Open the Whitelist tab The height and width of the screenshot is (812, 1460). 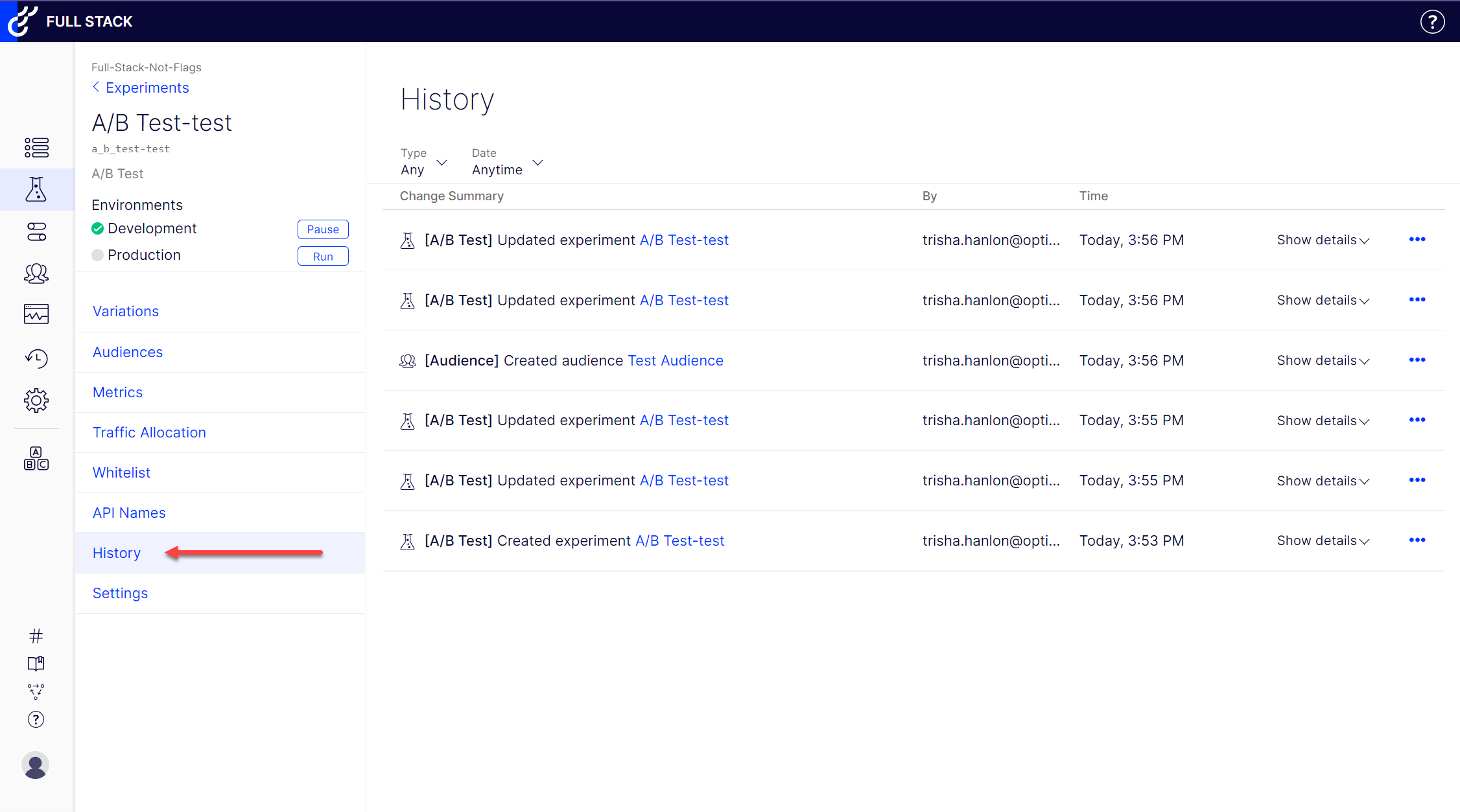[x=121, y=472]
